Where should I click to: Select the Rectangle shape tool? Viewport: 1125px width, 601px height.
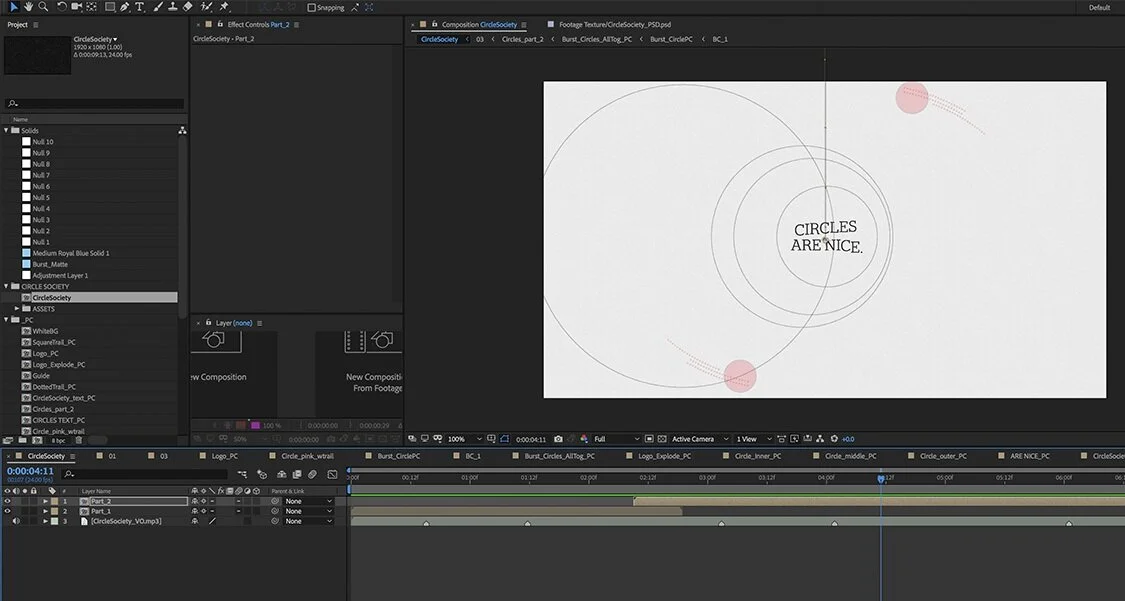pyautogui.click(x=110, y=7)
